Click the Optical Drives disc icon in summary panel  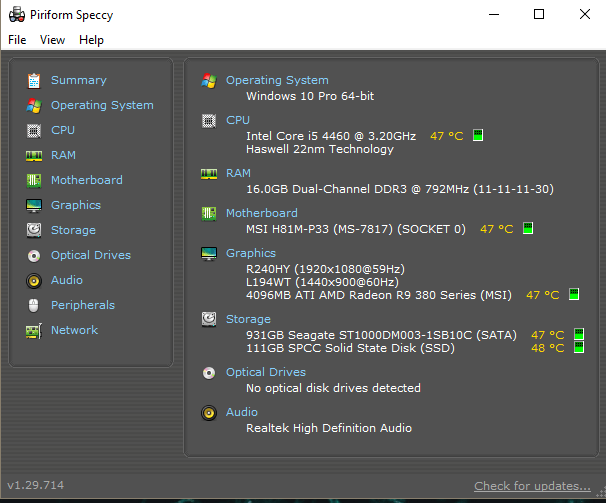click(209, 373)
